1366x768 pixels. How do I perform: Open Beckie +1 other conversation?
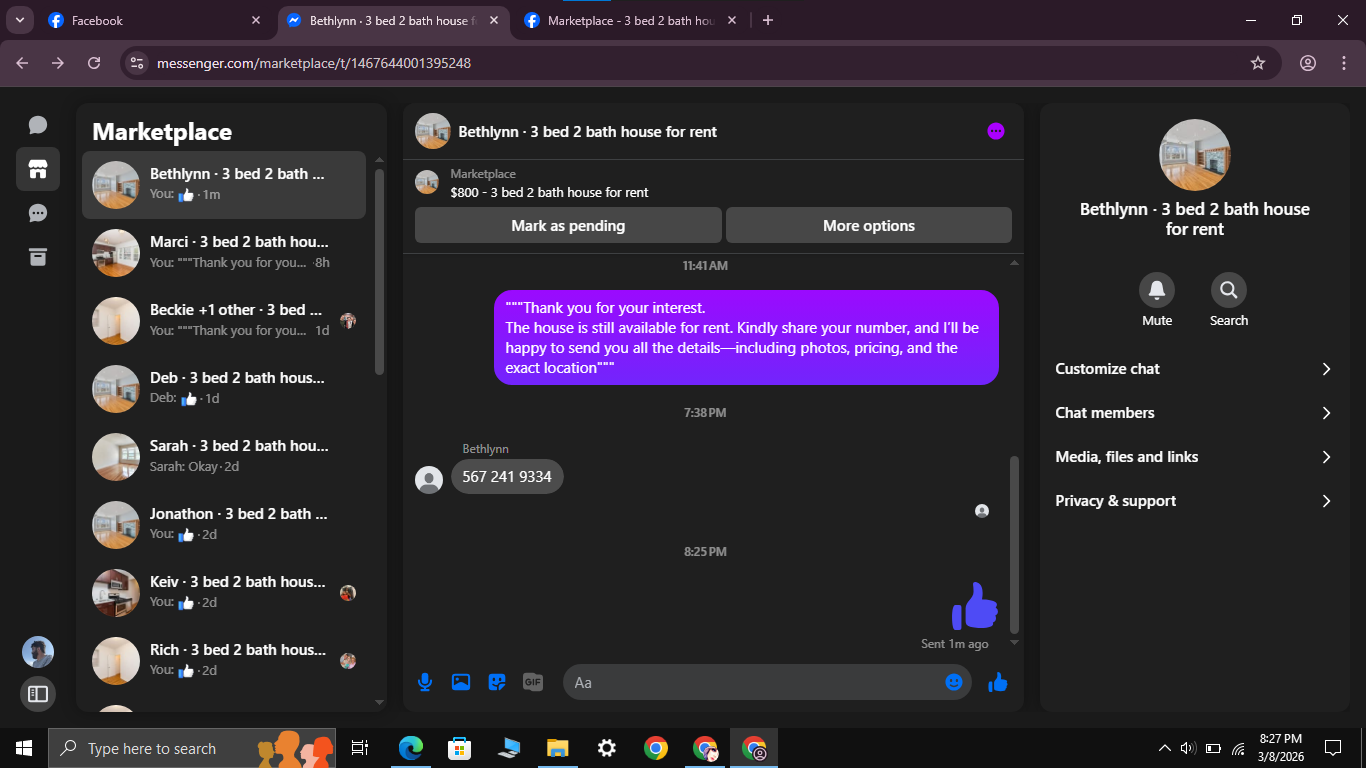coord(224,321)
